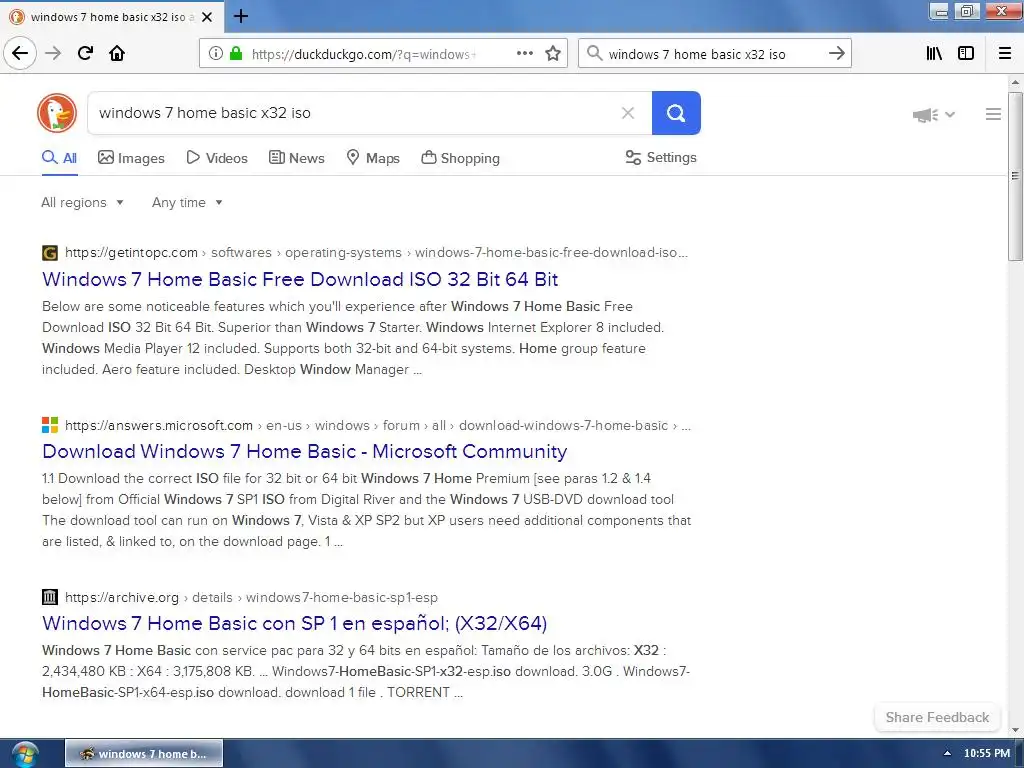
Task: Open page actions three-dot menu
Action: (x=524, y=54)
